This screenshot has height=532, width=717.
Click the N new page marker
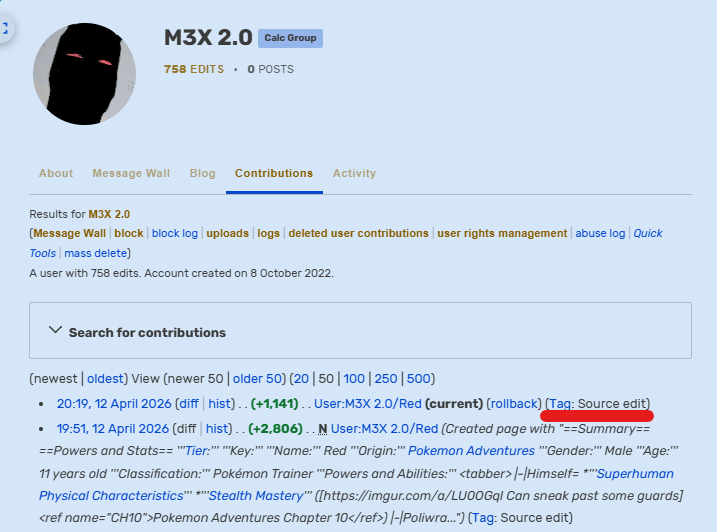(323, 429)
